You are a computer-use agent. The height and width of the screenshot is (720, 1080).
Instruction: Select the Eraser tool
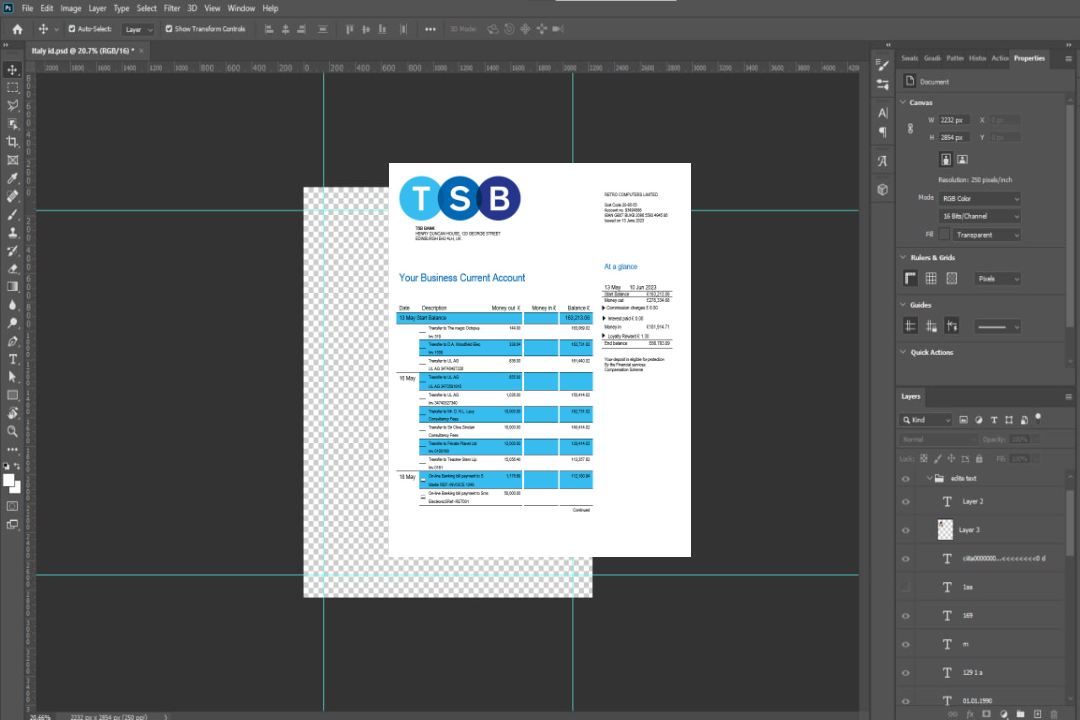pyautogui.click(x=12, y=269)
